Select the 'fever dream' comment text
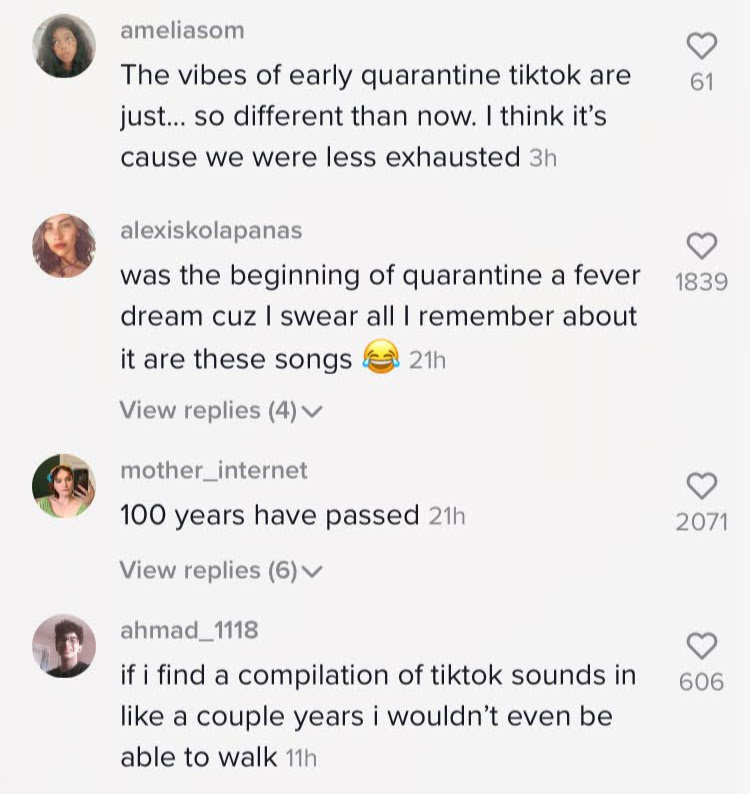This screenshot has height=794, width=750. click(378, 316)
